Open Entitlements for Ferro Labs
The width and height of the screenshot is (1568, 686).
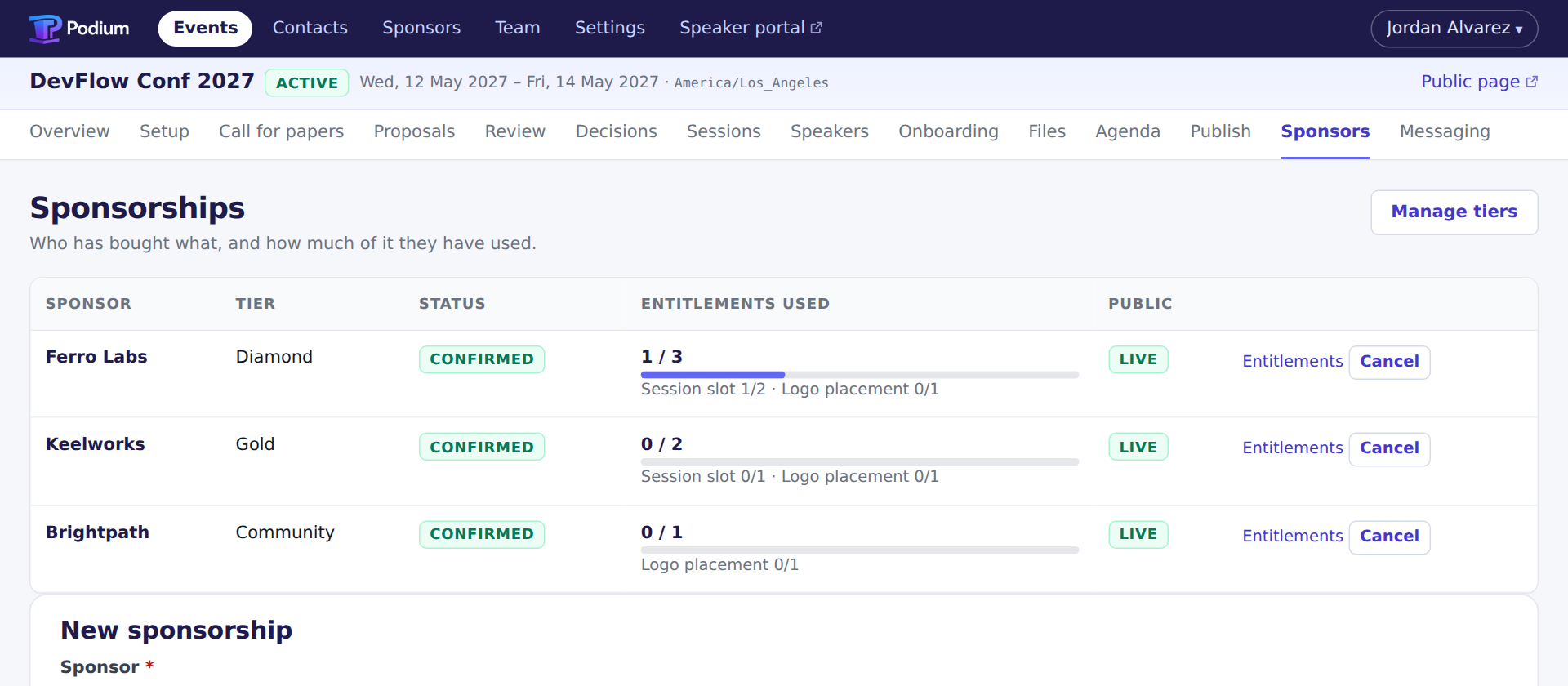coord(1292,362)
